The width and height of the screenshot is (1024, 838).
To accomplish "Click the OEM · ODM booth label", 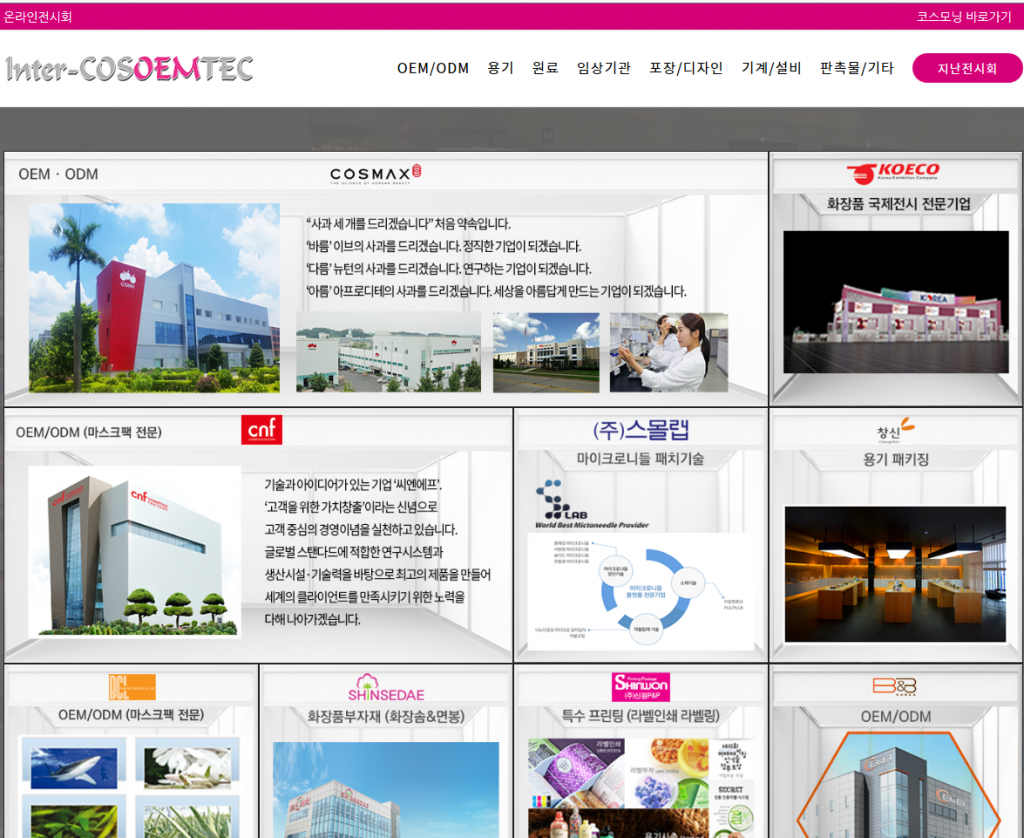I will coord(58,174).
